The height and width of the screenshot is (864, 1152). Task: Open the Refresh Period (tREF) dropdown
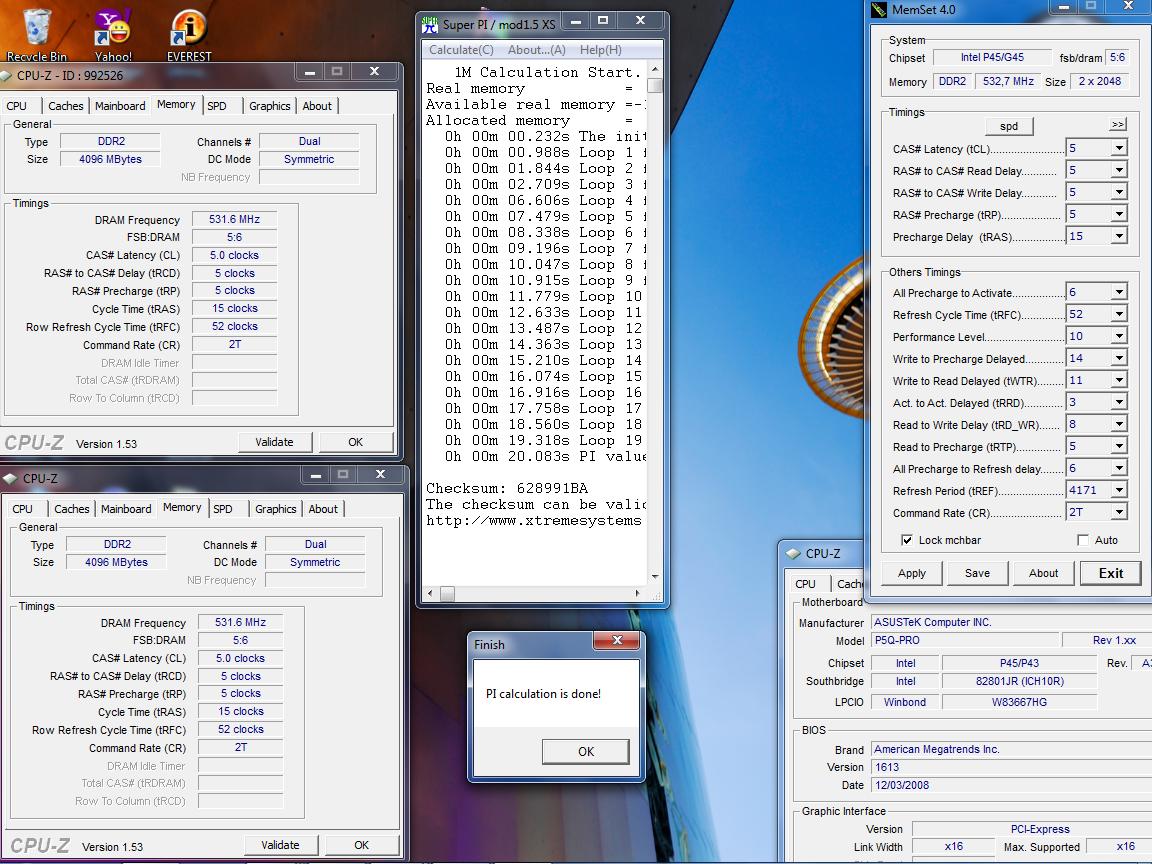click(1118, 491)
